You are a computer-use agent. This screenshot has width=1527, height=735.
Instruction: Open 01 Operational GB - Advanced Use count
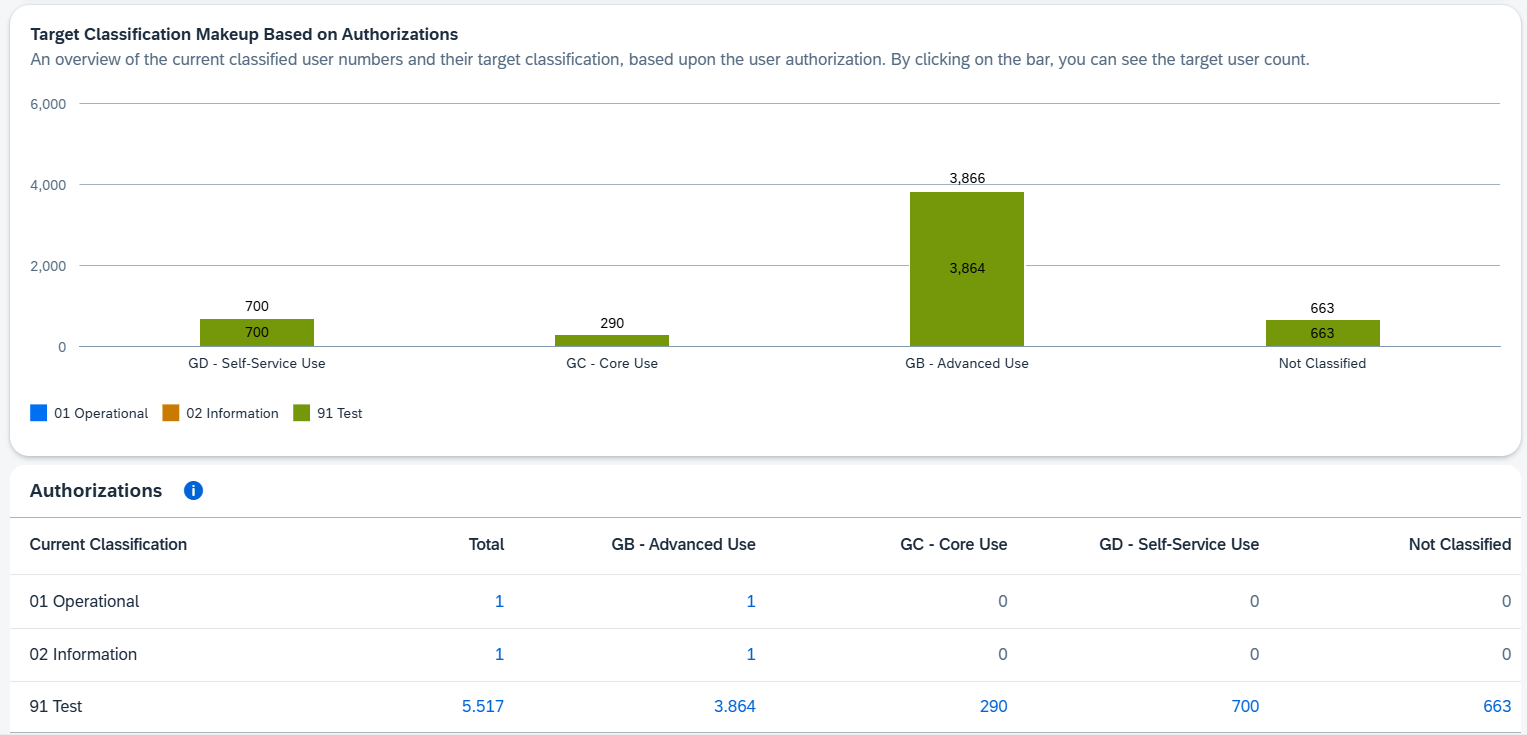tap(750, 602)
